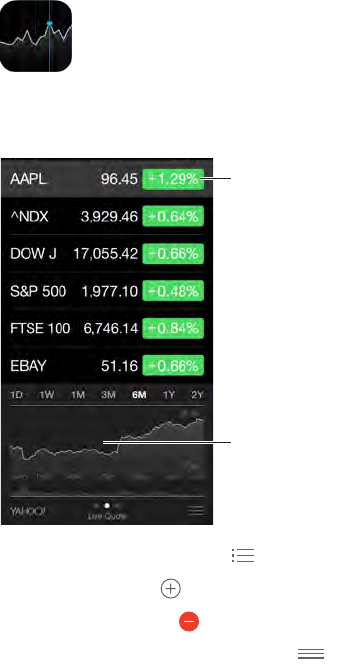Viewport: 362px width, 665px height.
Task: Toggle FTSE 100 +0.84% change badge
Action: click(173, 328)
